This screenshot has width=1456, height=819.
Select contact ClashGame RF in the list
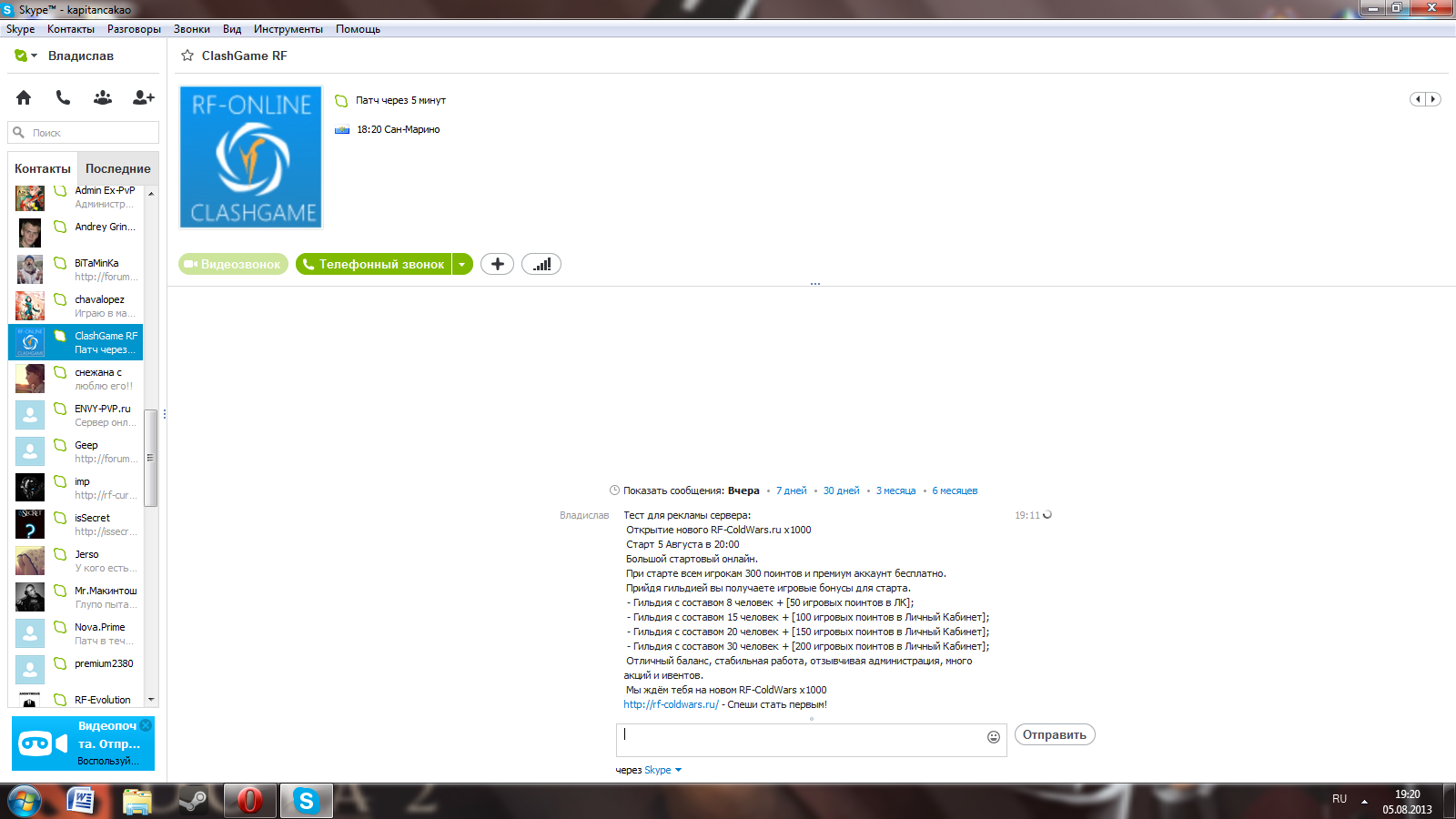(x=76, y=342)
